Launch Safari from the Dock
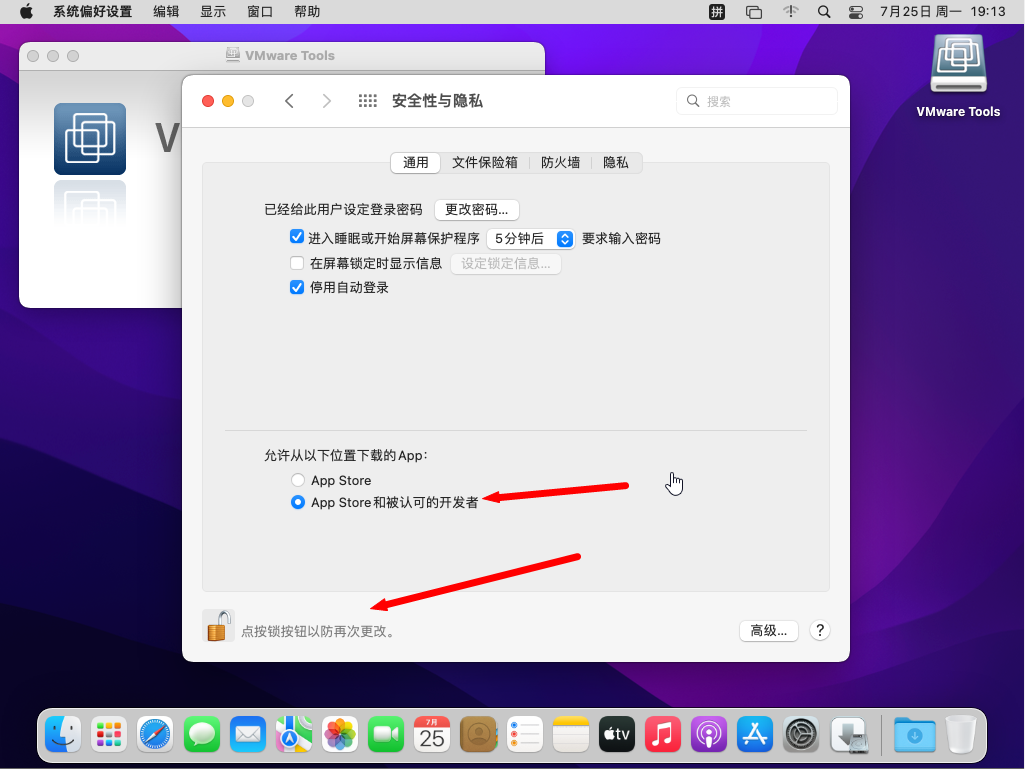The width and height of the screenshot is (1025, 769). pos(155,734)
